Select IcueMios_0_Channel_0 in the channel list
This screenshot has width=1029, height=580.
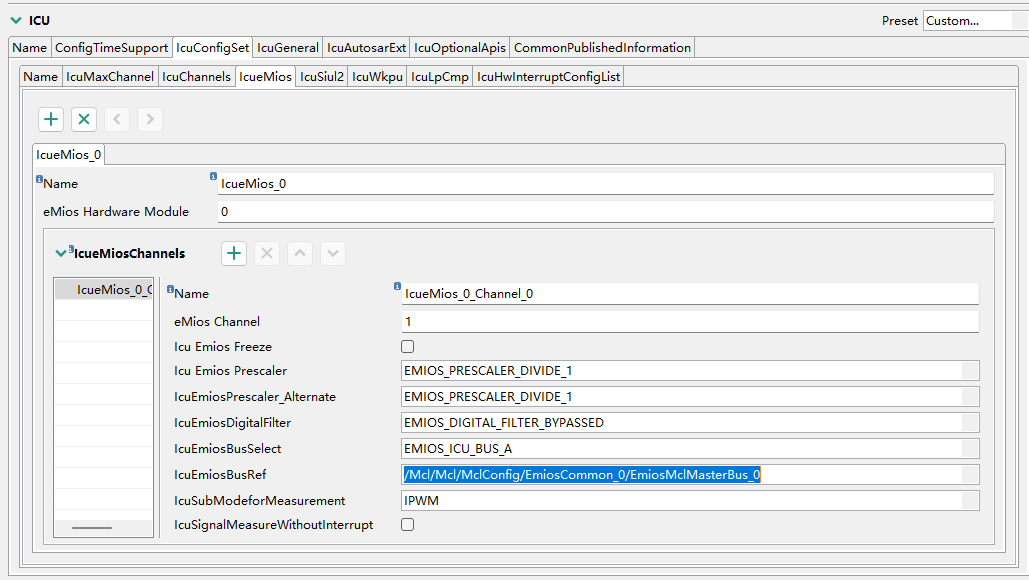coord(103,289)
